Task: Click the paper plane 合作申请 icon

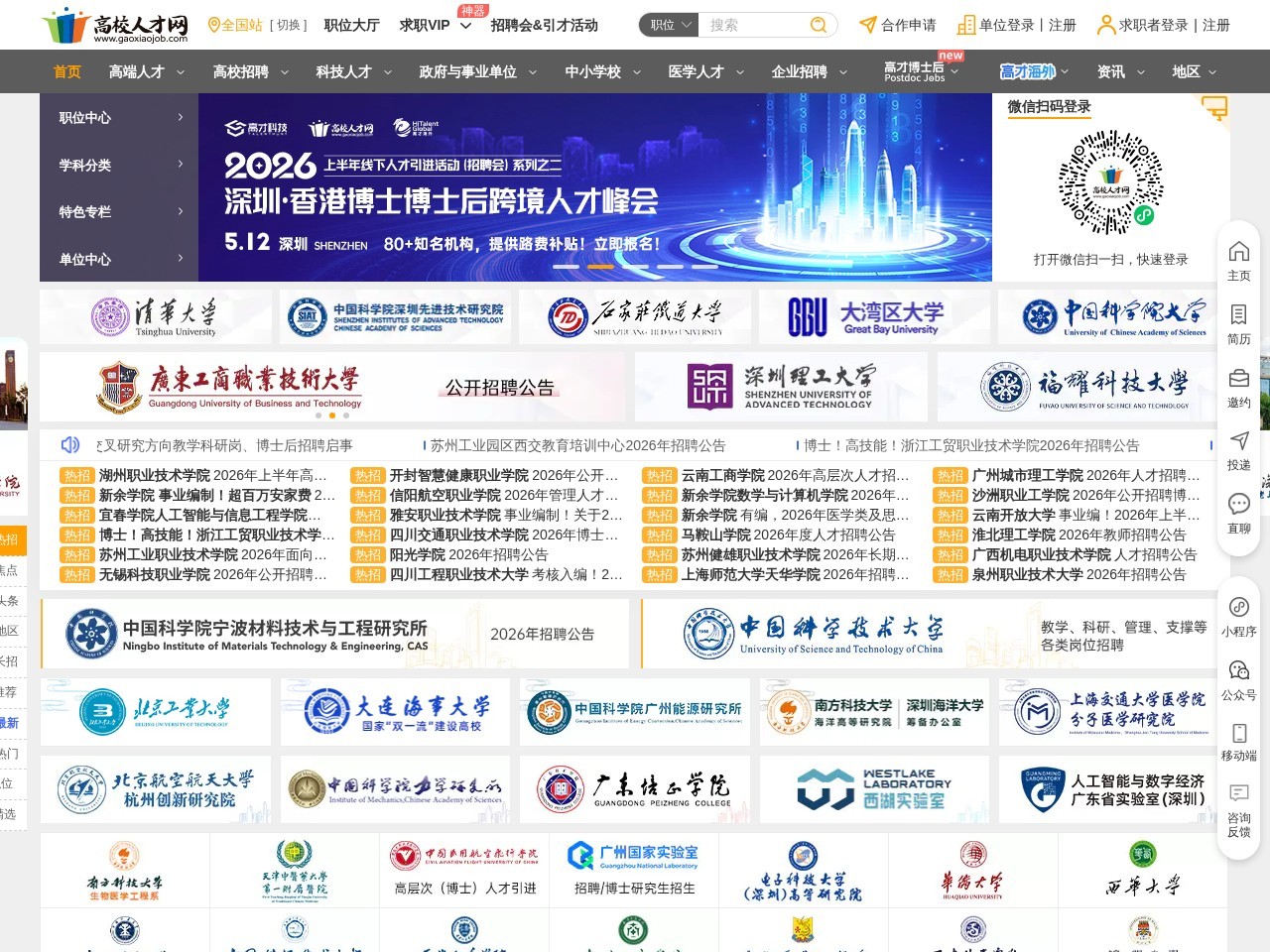Action: point(868,25)
